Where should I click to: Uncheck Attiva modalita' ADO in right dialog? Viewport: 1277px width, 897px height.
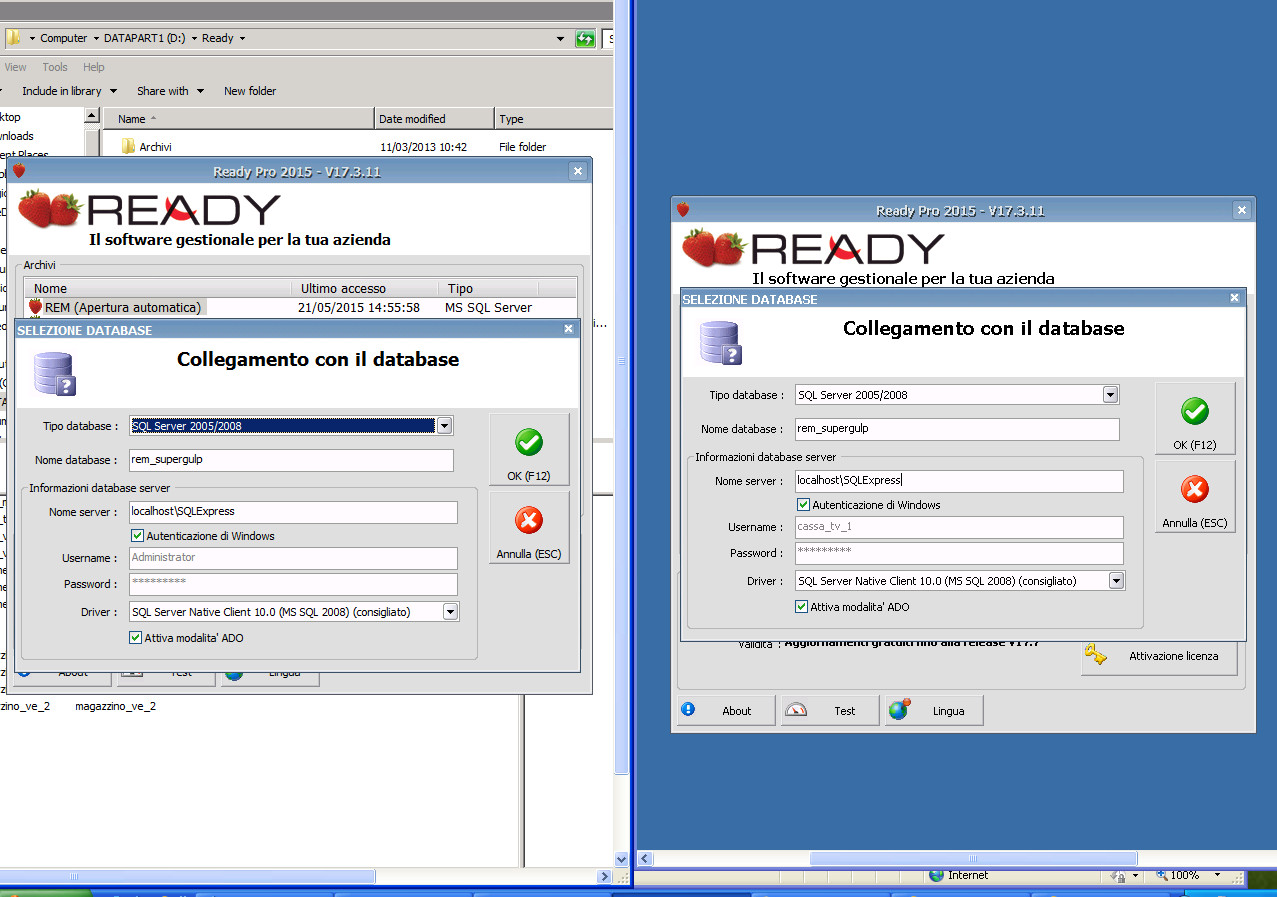tap(801, 607)
